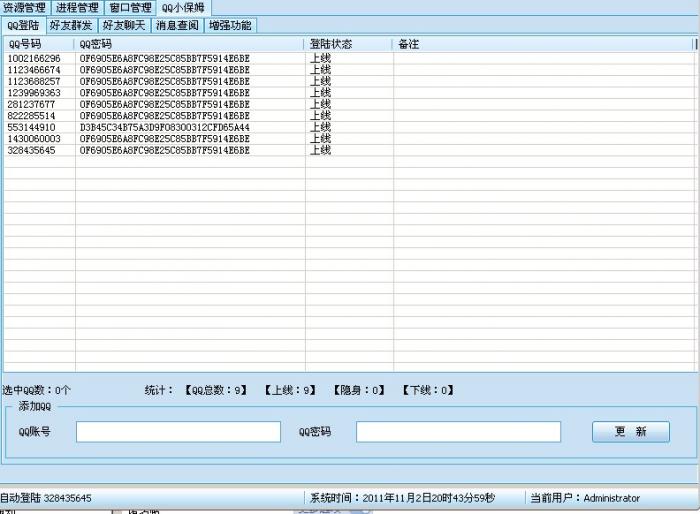
Task: Click the 【下线：0】 statistic
Action: 428,390
